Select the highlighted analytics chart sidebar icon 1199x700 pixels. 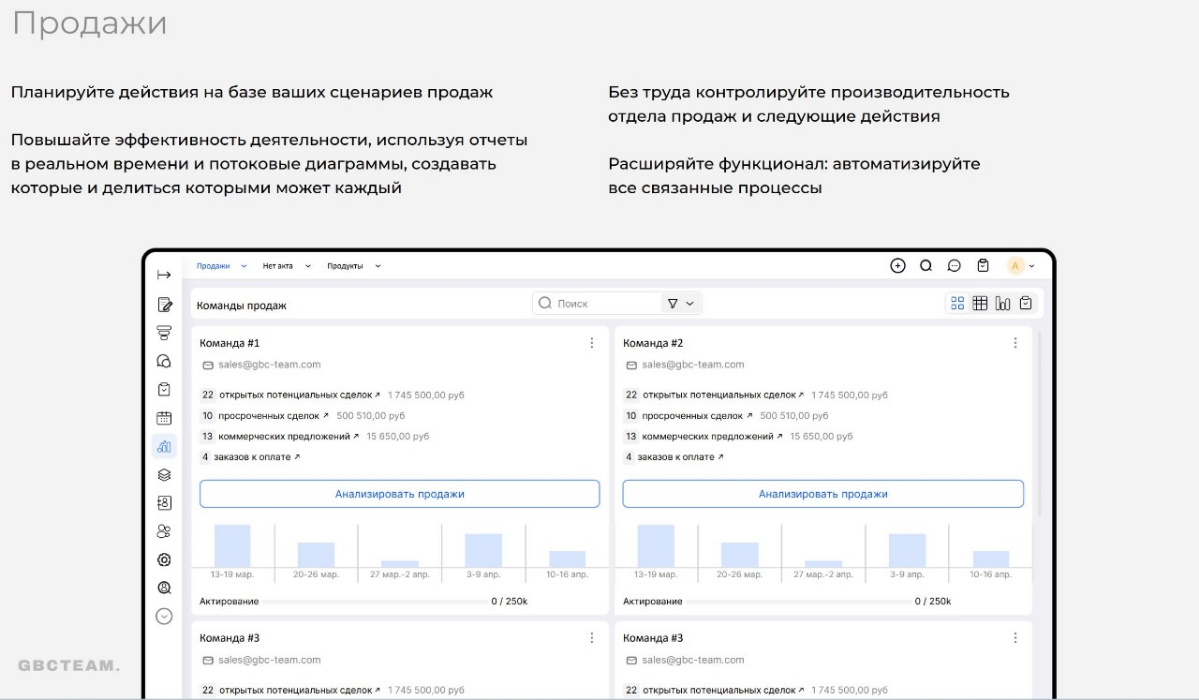164,446
